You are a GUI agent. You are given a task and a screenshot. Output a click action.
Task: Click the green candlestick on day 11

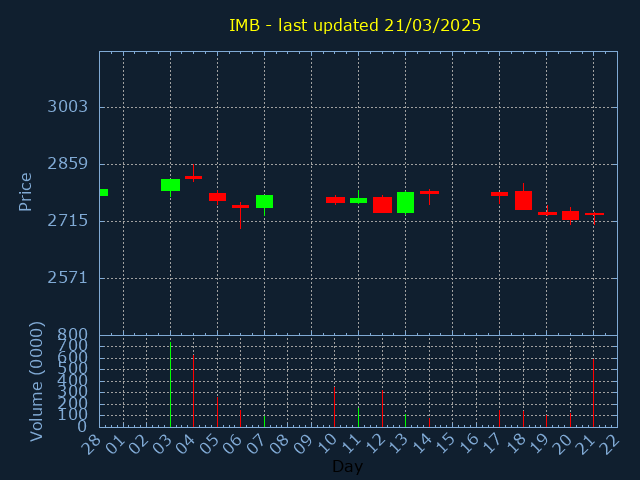[x=358, y=200]
